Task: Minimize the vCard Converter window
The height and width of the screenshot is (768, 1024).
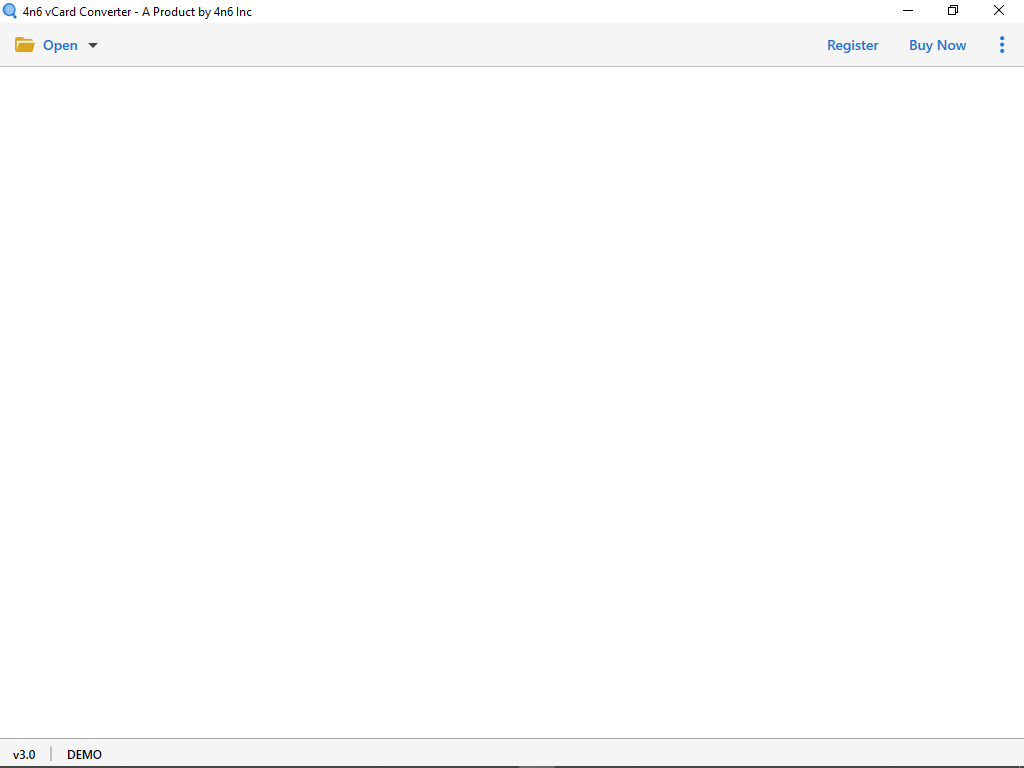Action: (x=908, y=10)
